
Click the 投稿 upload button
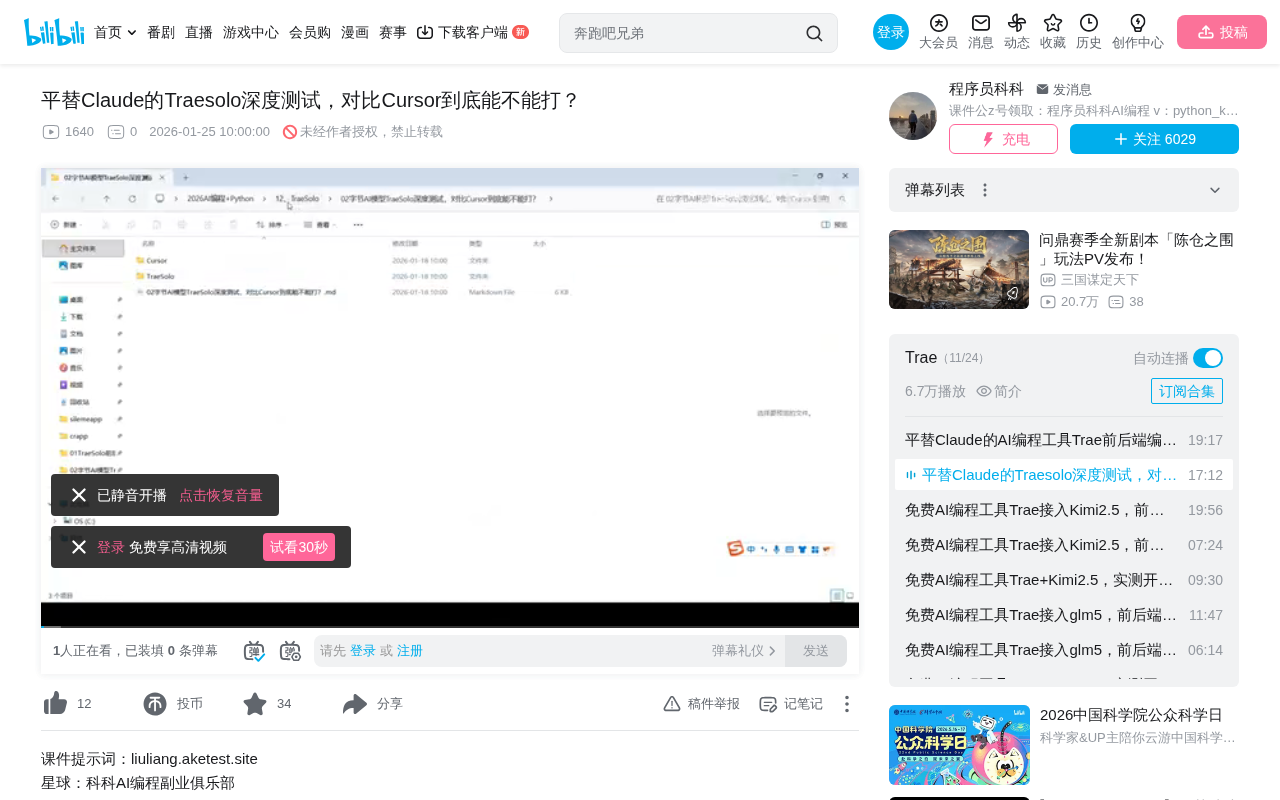point(1222,32)
